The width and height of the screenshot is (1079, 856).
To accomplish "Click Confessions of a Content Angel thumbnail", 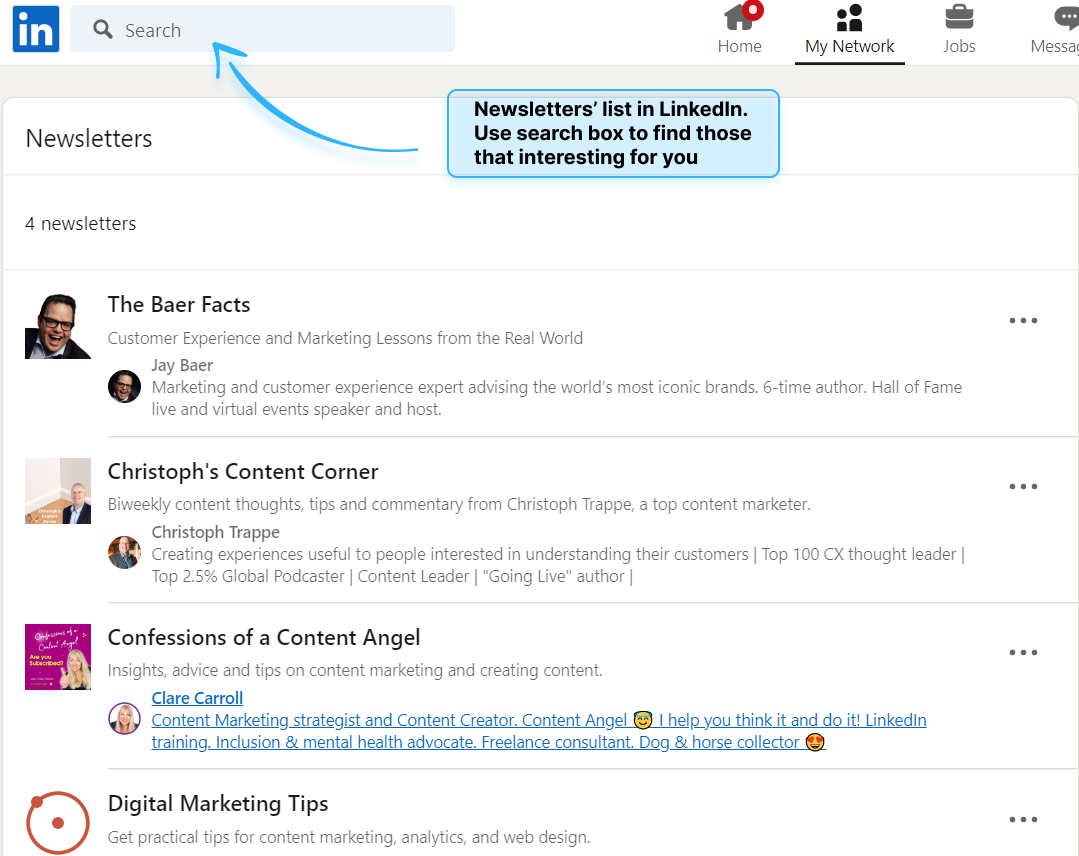I will point(58,657).
